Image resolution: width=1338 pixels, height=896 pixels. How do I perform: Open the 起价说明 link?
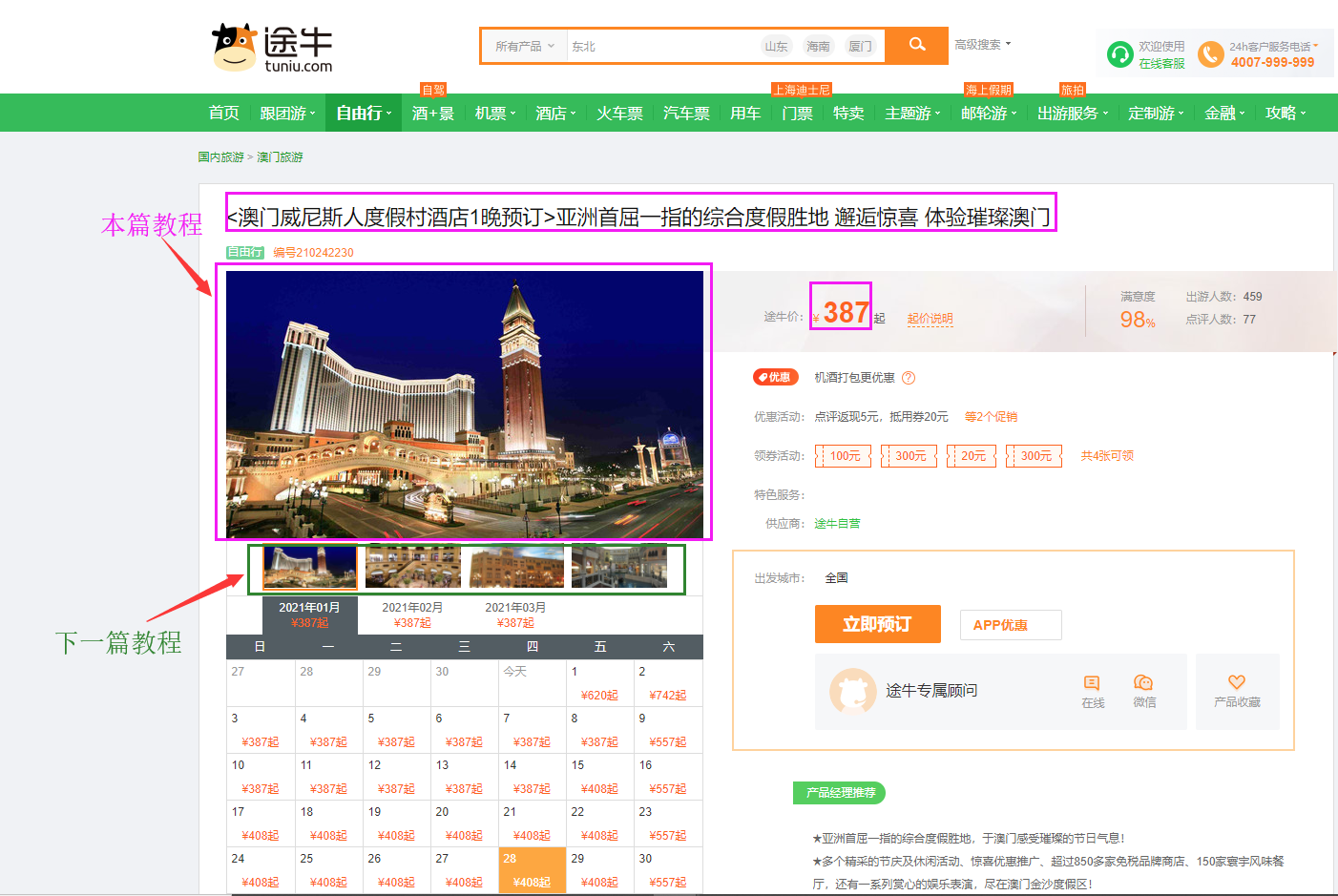pyautogui.click(x=930, y=319)
